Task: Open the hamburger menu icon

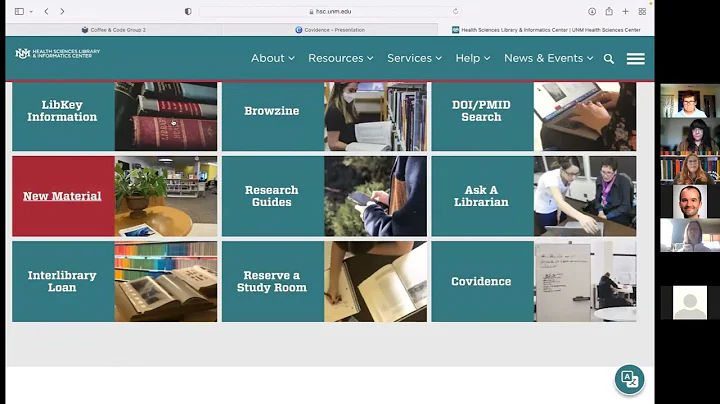Action: coord(636,59)
